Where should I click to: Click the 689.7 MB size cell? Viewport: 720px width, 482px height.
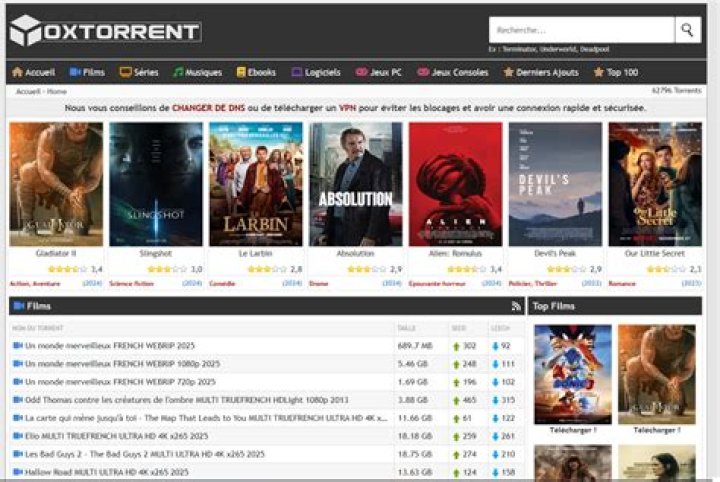415,346
